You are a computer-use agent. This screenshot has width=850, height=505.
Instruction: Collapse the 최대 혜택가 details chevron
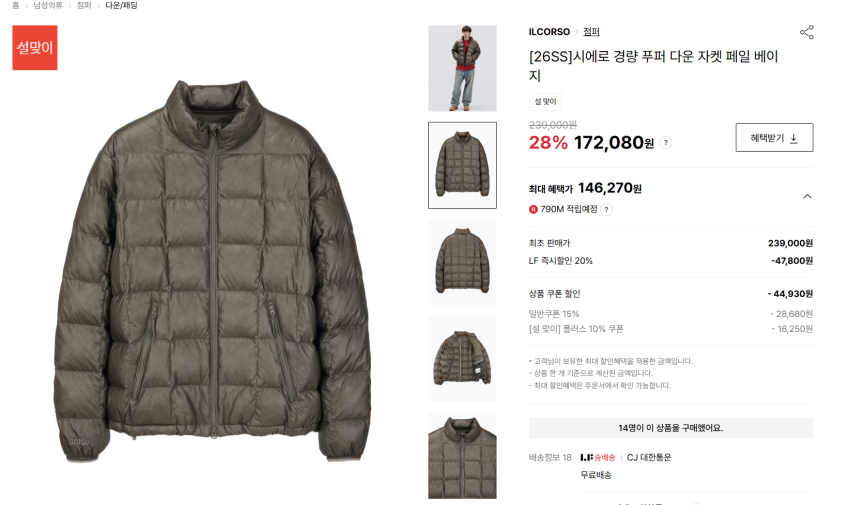pyautogui.click(x=807, y=196)
